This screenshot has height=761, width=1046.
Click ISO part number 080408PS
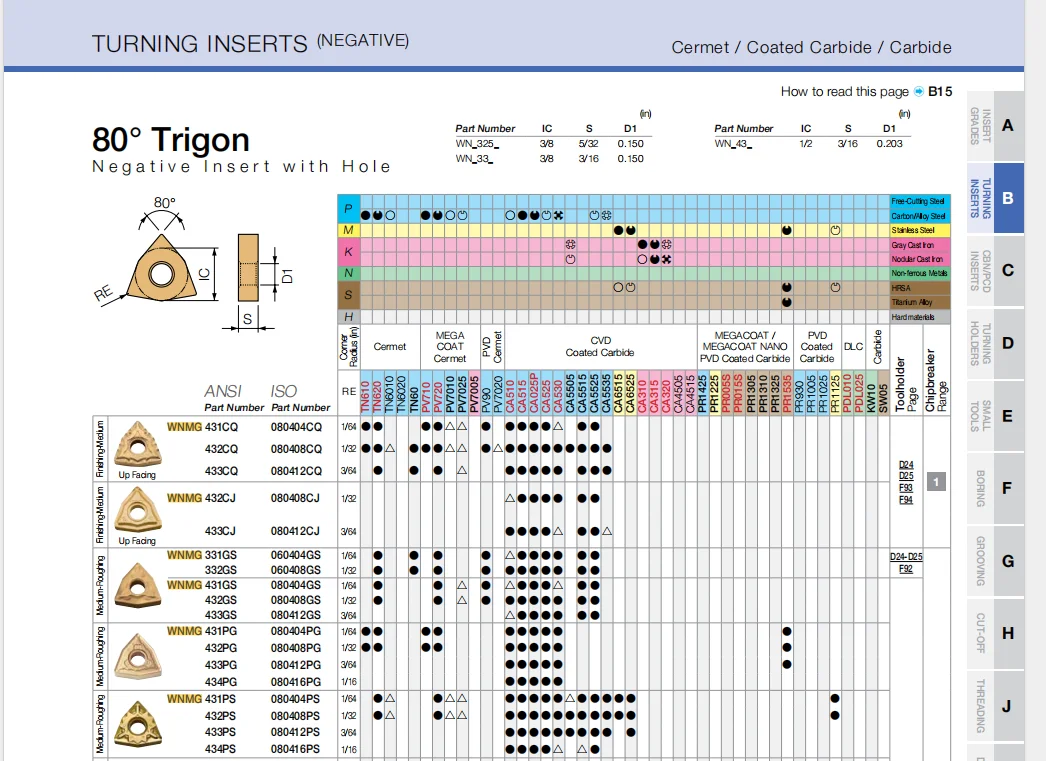coord(295,716)
